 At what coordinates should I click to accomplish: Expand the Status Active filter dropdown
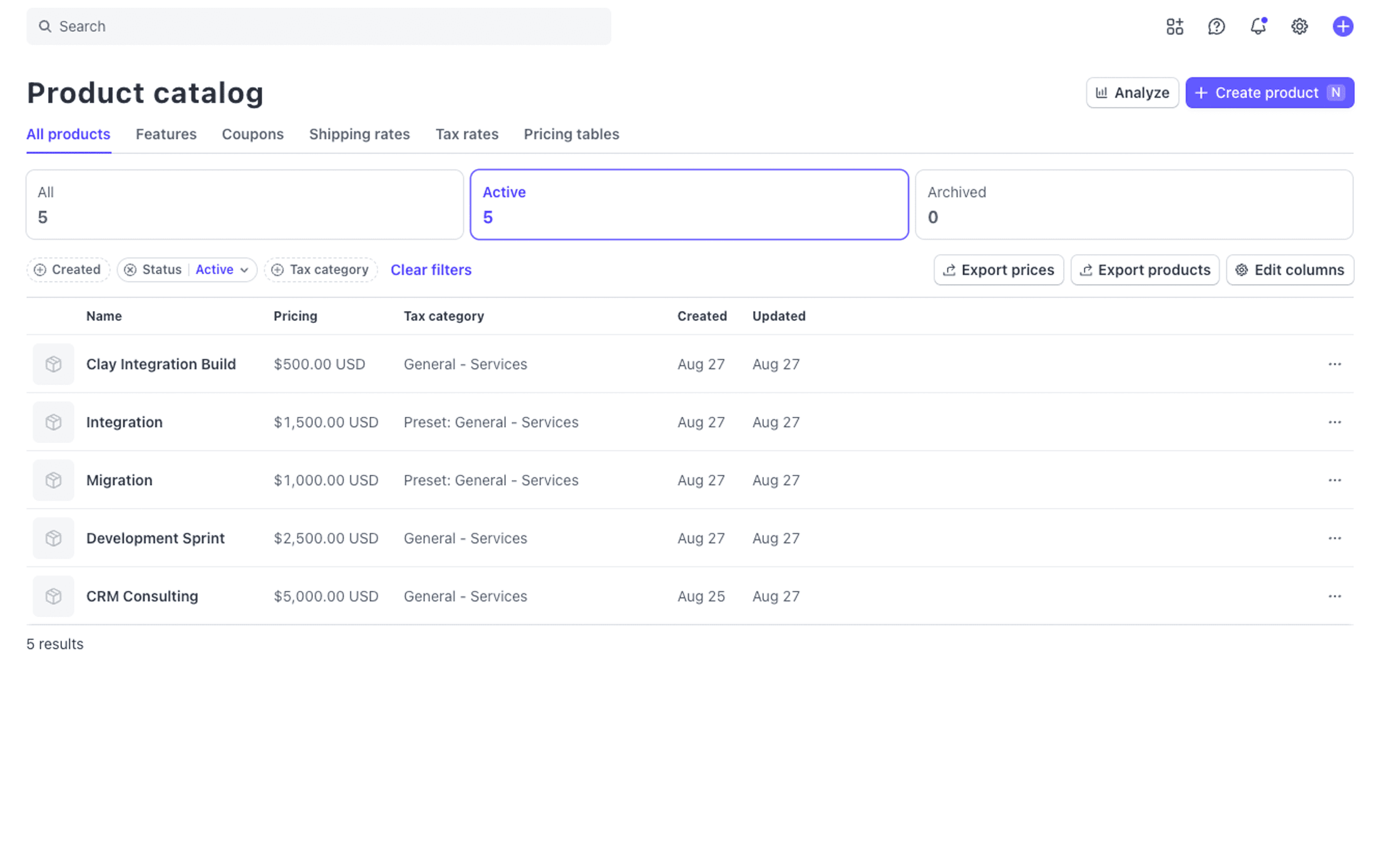tap(222, 270)
